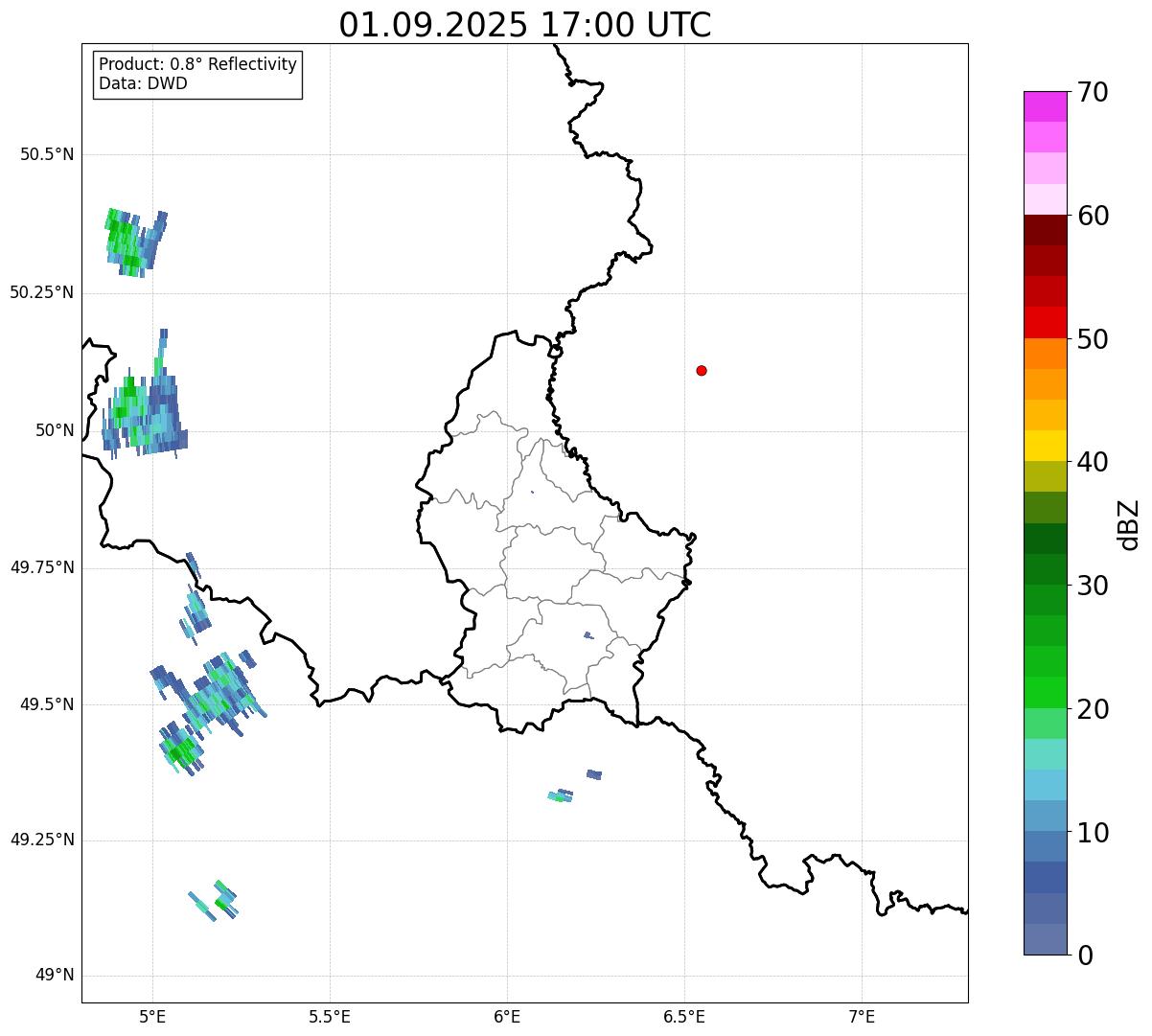Click the 70 tick on colorbar

(1093, 92)
